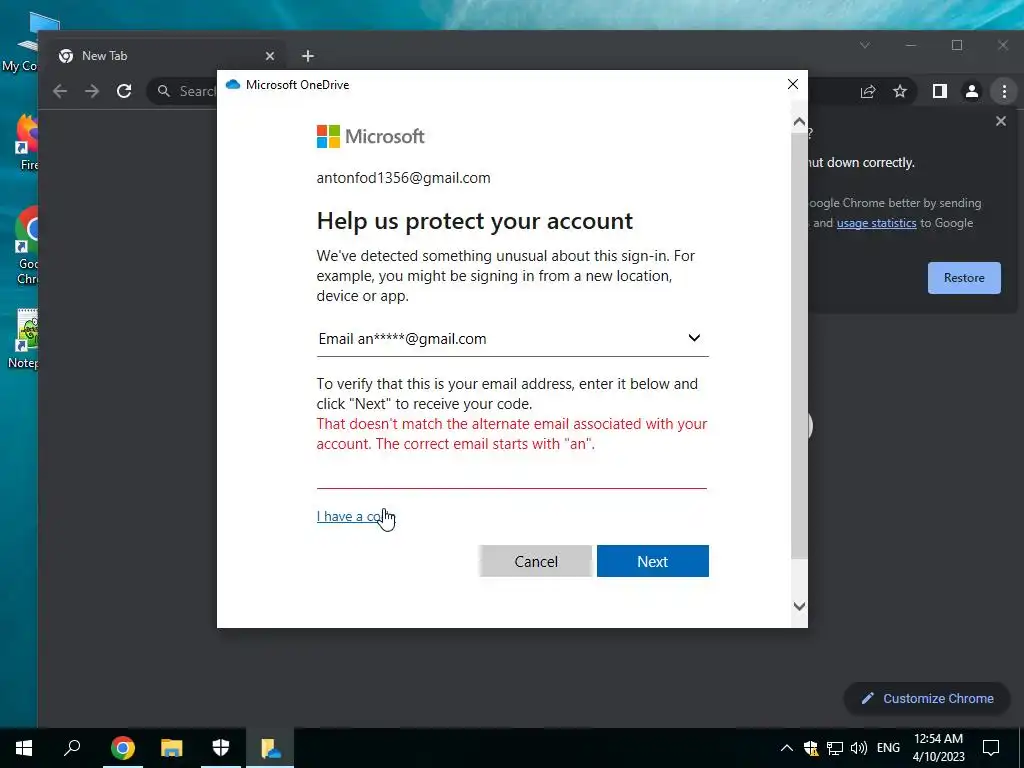The image size is (1024, 768).
Task: Select the Notepad++ desktop shortcut
Action: point(24,338)
